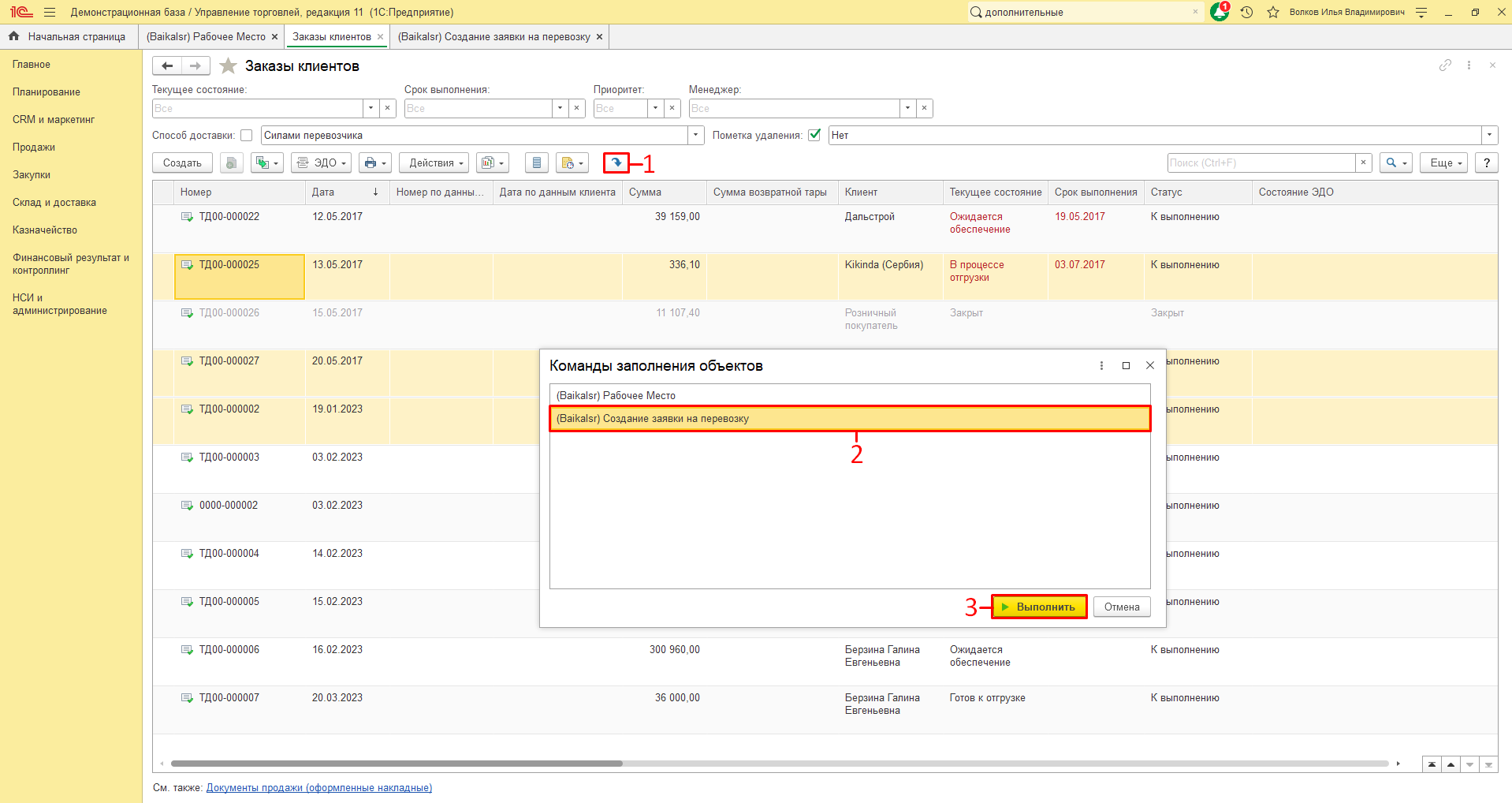Viewport: 1512px width, 803px height.
Task: Open the reports icon menu
Action: click(493, 162)
